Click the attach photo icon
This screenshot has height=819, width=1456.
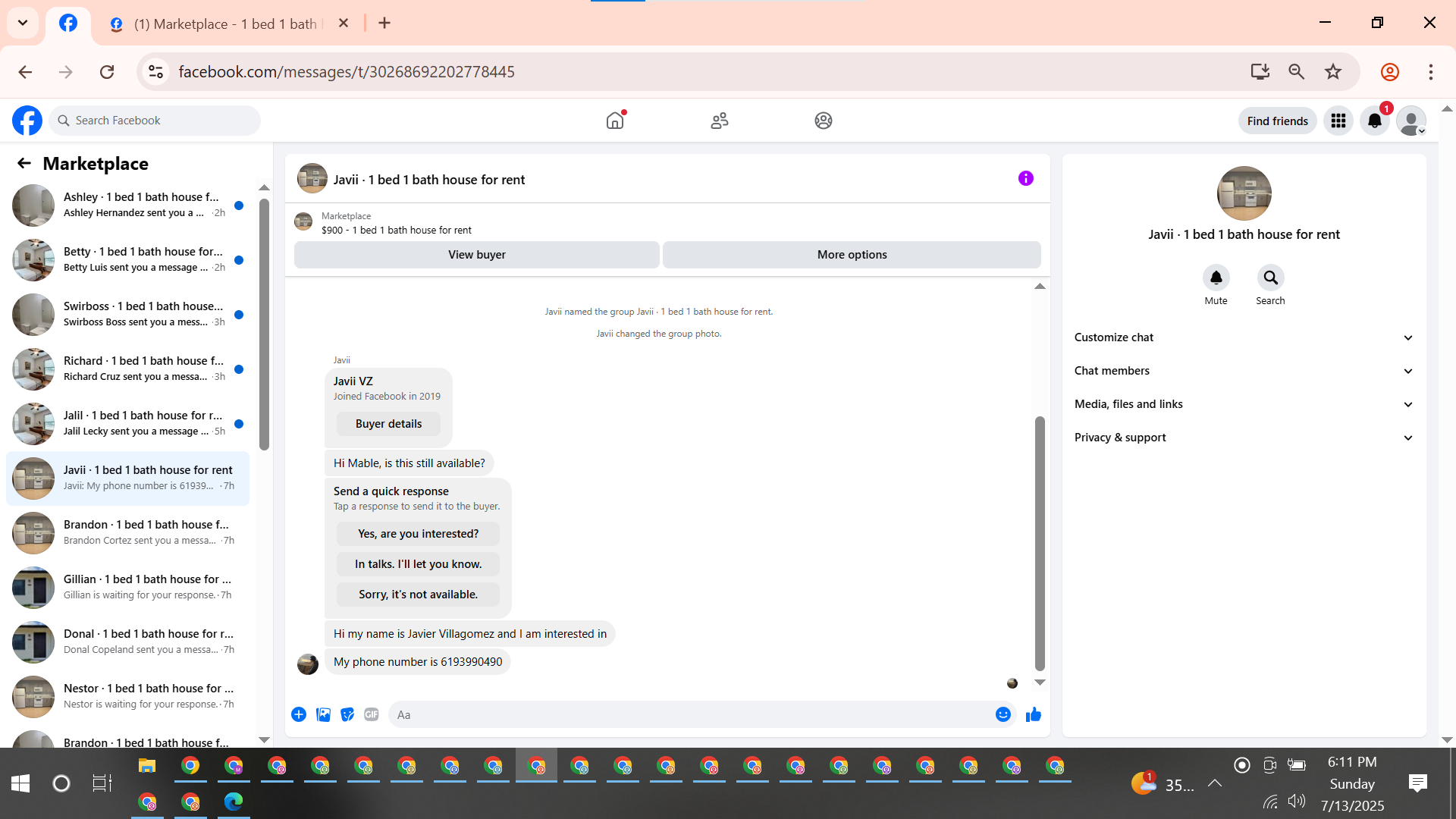(x=323, y=714)
